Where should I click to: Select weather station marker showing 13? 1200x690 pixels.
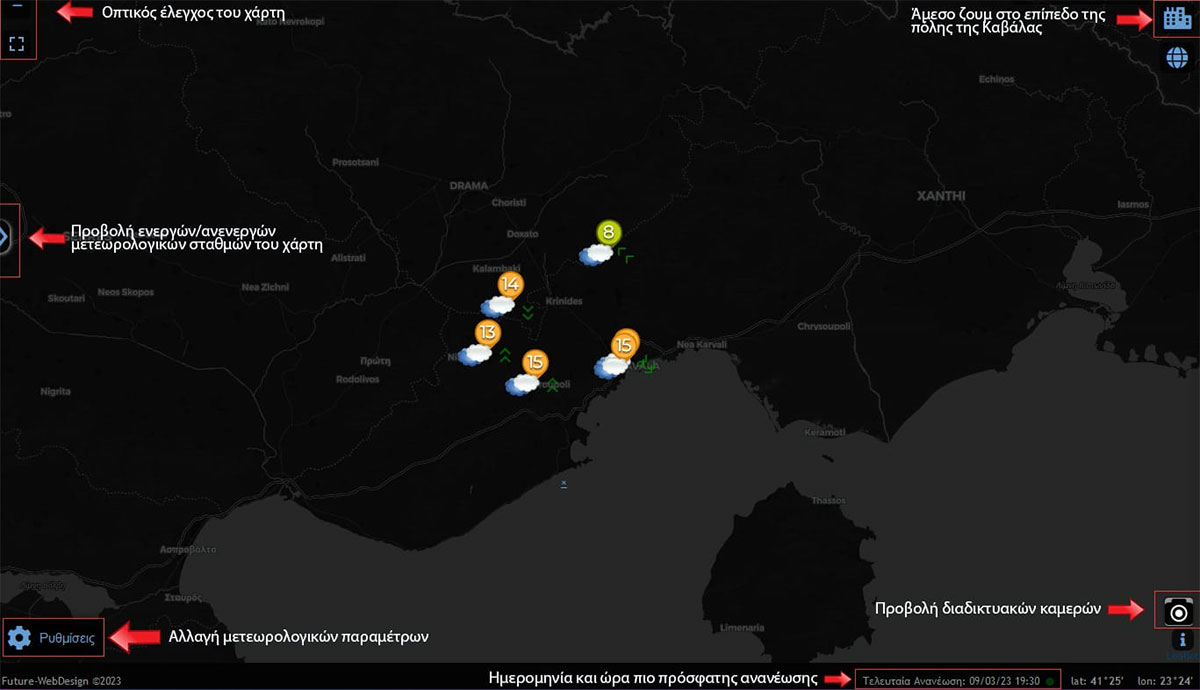[x=487, y=333]
